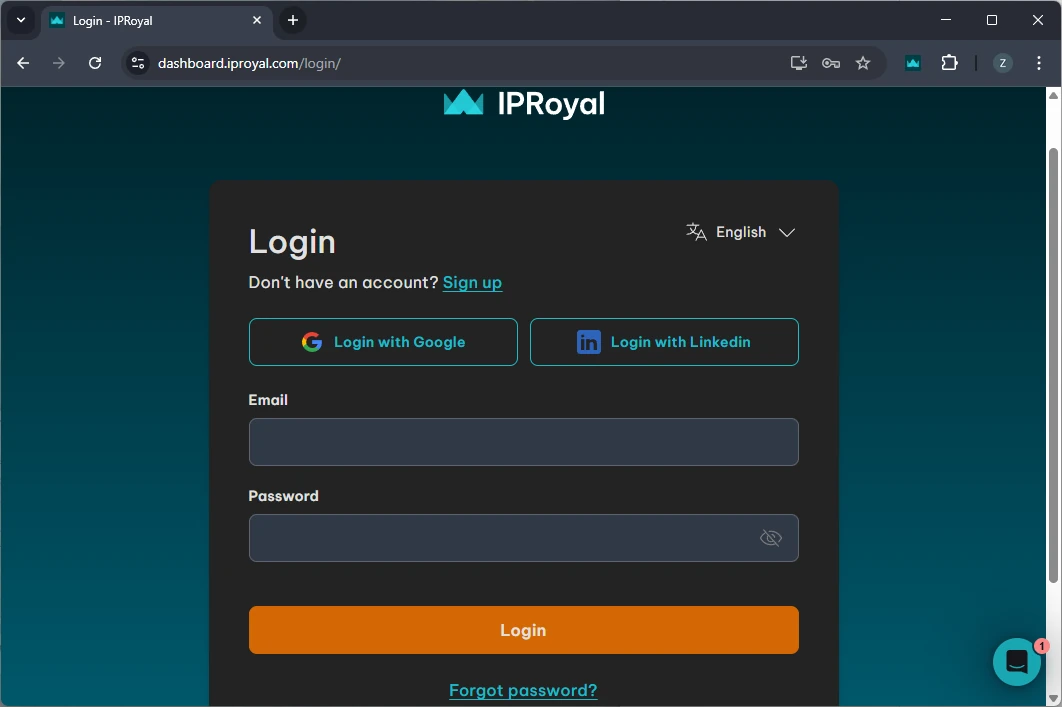Focus the Email input field
The image size is (1062, 707).
tap(523, 442)
